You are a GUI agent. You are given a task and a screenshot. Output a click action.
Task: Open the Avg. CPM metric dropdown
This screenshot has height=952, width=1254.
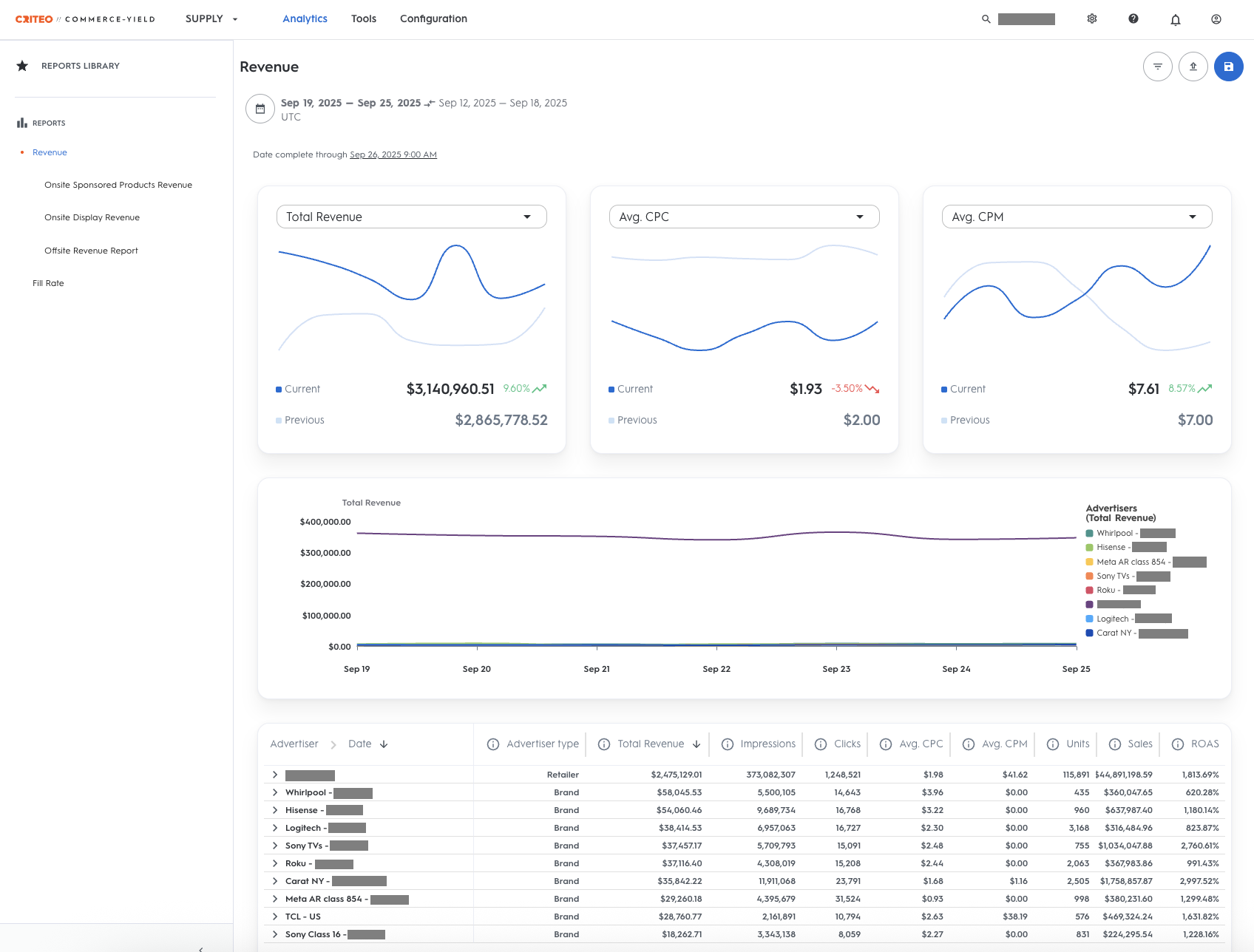click(1077, 217)
